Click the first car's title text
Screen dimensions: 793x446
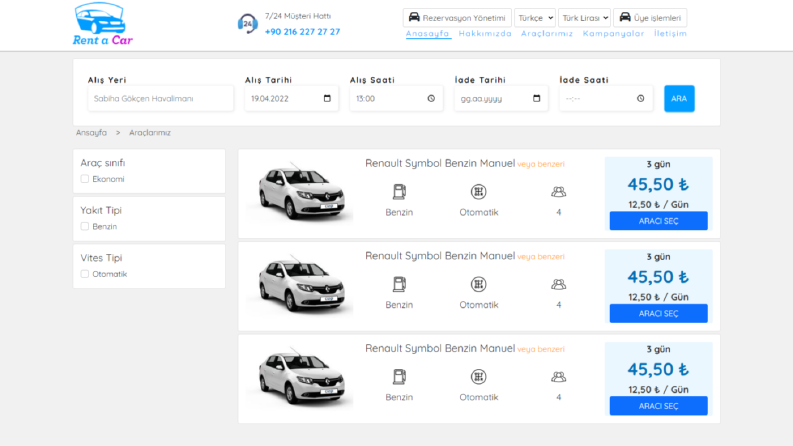click(x=440, y=163)
